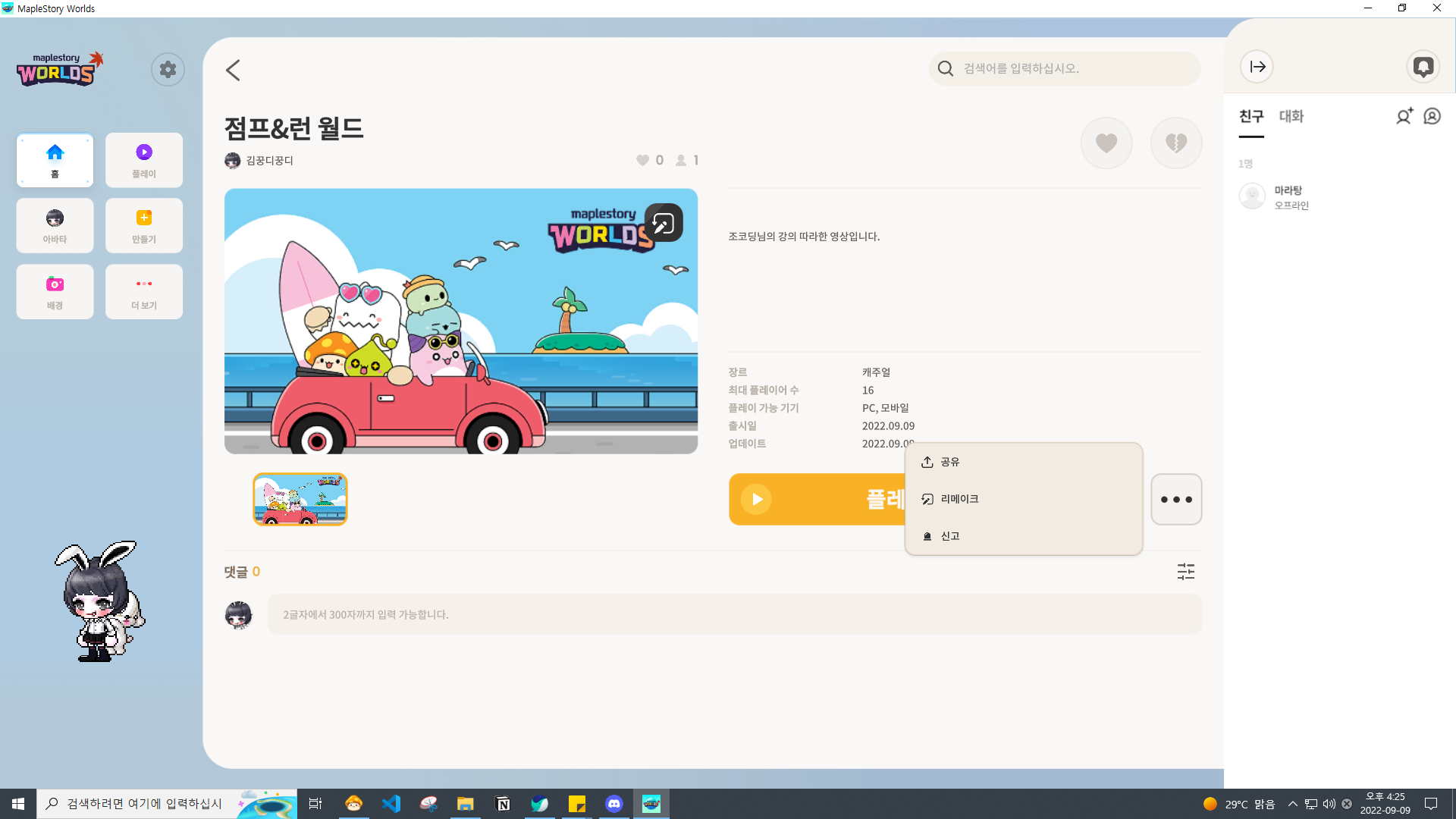The width and height of the screenshot is (1456, 819).
Task: Click the back arrow icon
Action: click(233, 70)
